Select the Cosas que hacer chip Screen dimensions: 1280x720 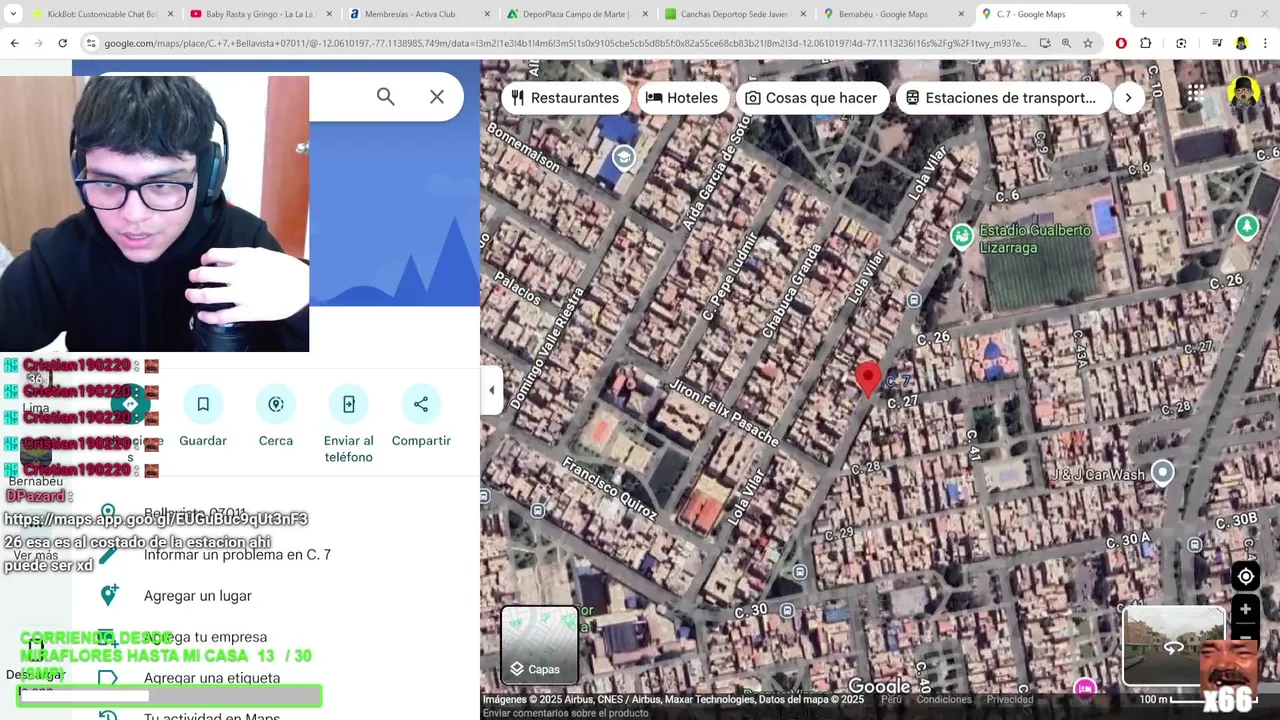click(811, 98)
